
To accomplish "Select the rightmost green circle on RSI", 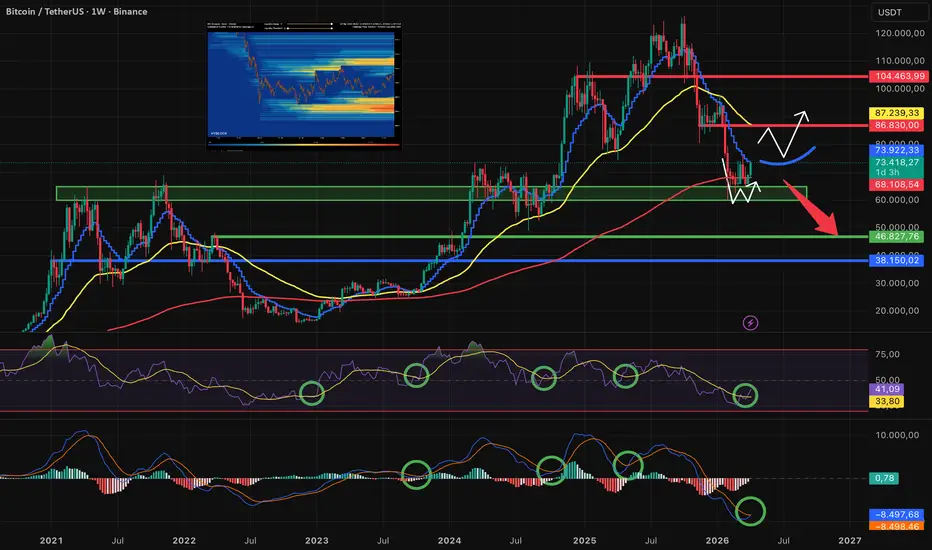I will coord(745,395).
